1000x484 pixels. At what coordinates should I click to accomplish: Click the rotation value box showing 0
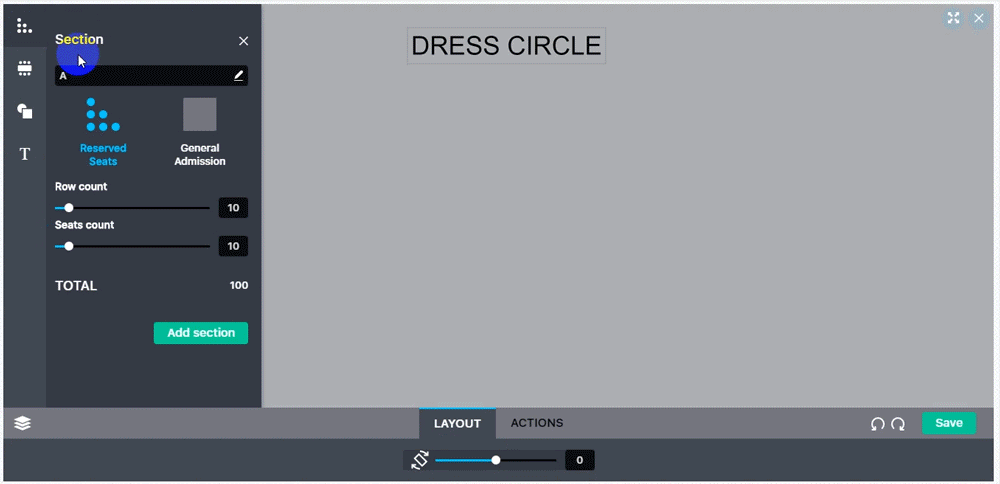pyautogui.click(x=579, y=460)
